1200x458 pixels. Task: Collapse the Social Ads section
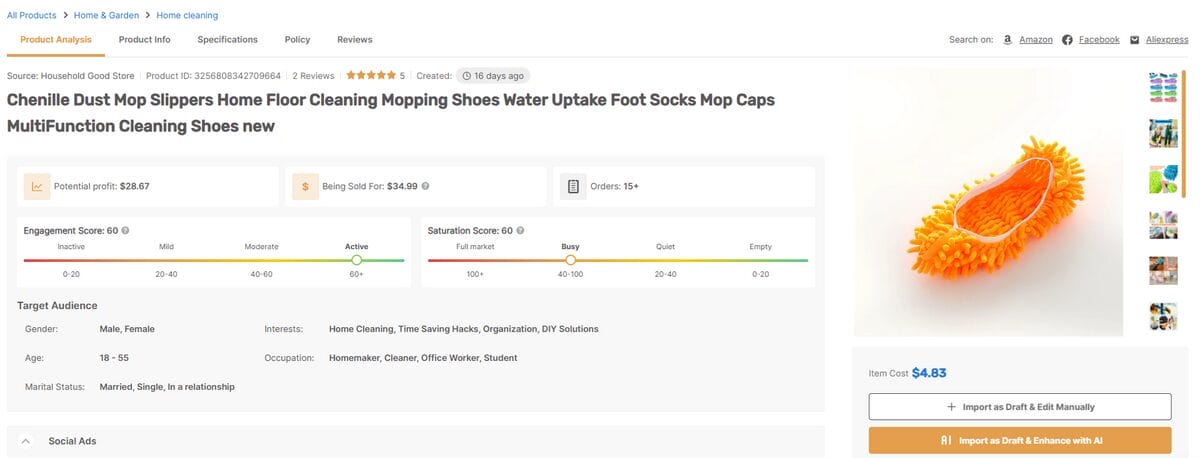point(26,441)
